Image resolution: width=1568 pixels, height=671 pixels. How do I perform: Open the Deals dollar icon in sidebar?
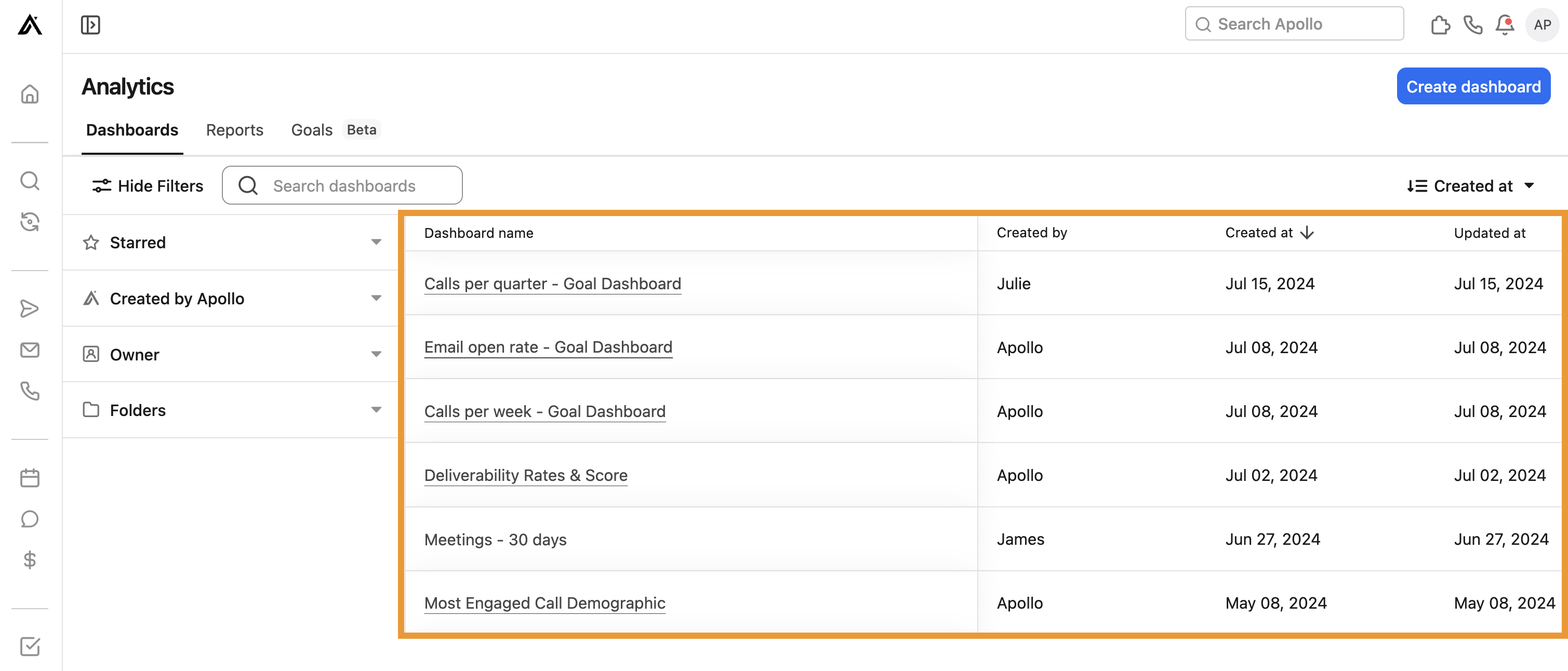click(30, 560)
